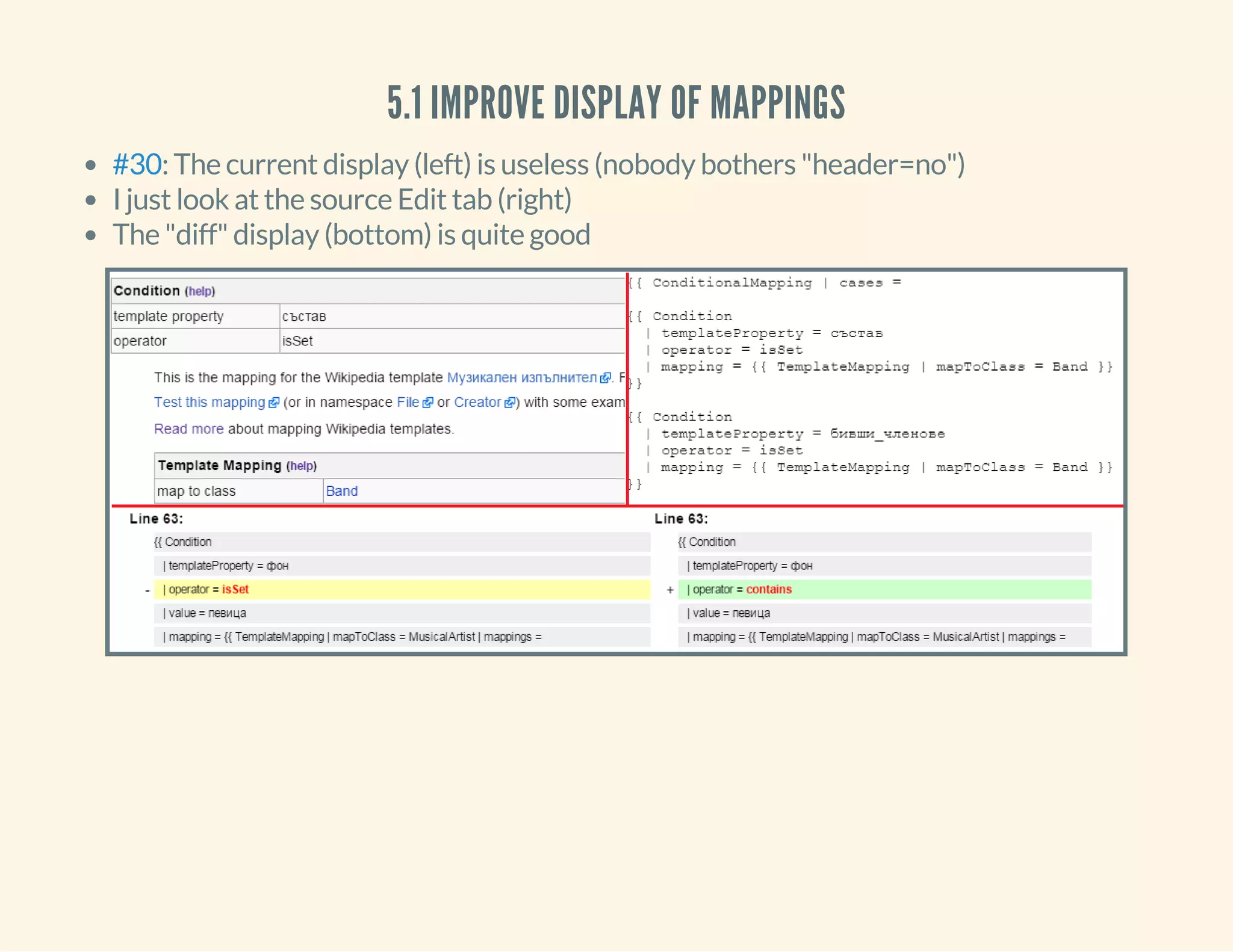Click the 'map to class' label cell

coord(239,491)
